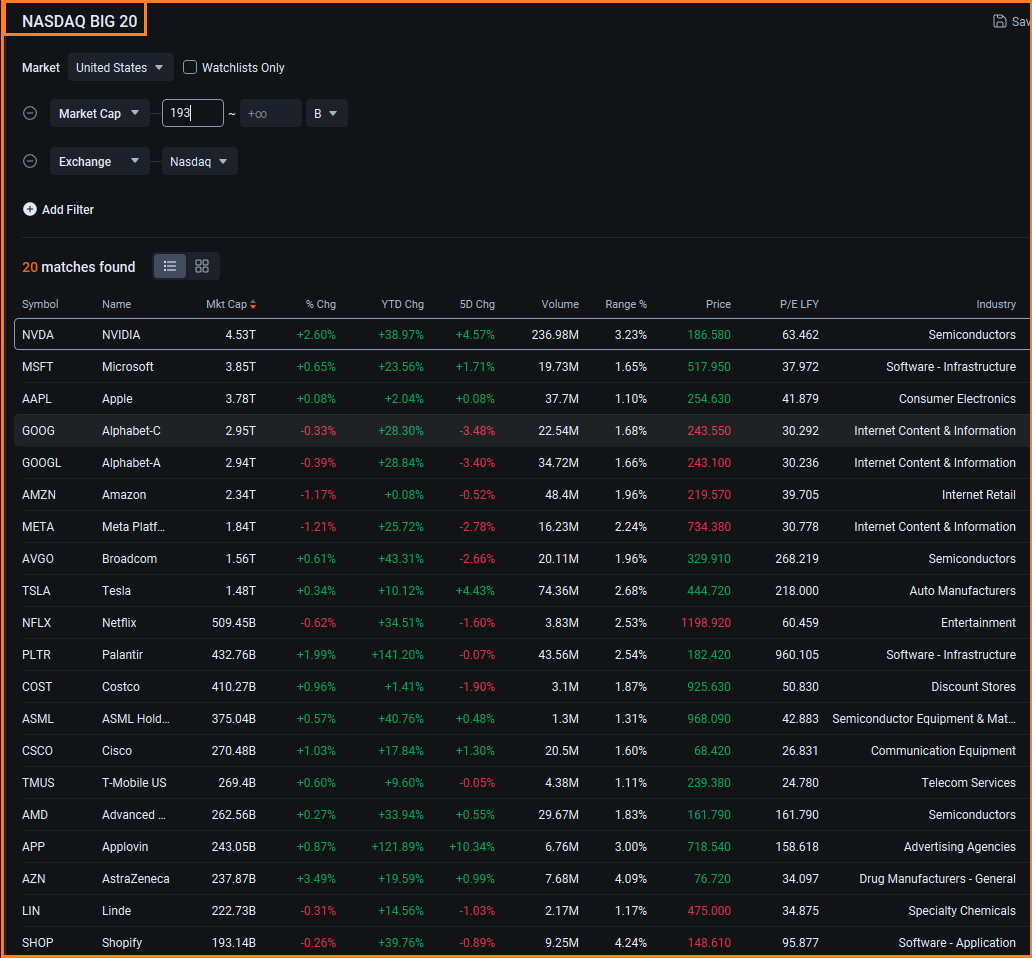
Task: Click the Add Filter plus icon
Action: coord(30,210)
